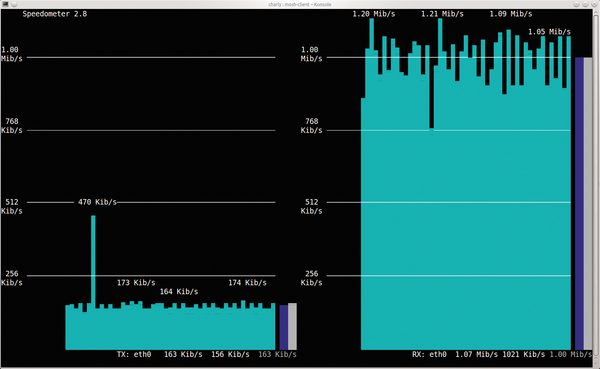Open the Konsole window menu icon
600x369 pixels.
point(5,4)
